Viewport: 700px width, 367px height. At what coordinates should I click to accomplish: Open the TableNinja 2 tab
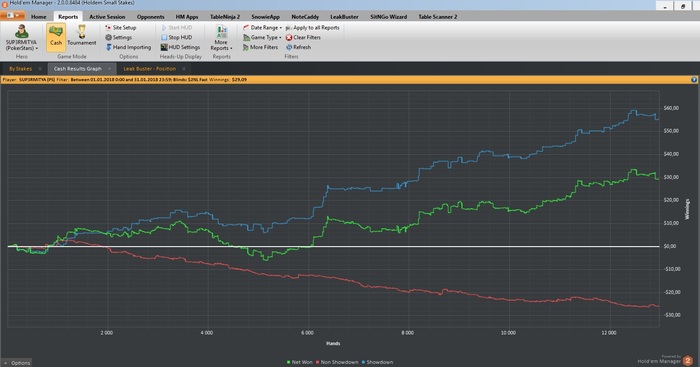pyautogui.click(x=225, y=17)
